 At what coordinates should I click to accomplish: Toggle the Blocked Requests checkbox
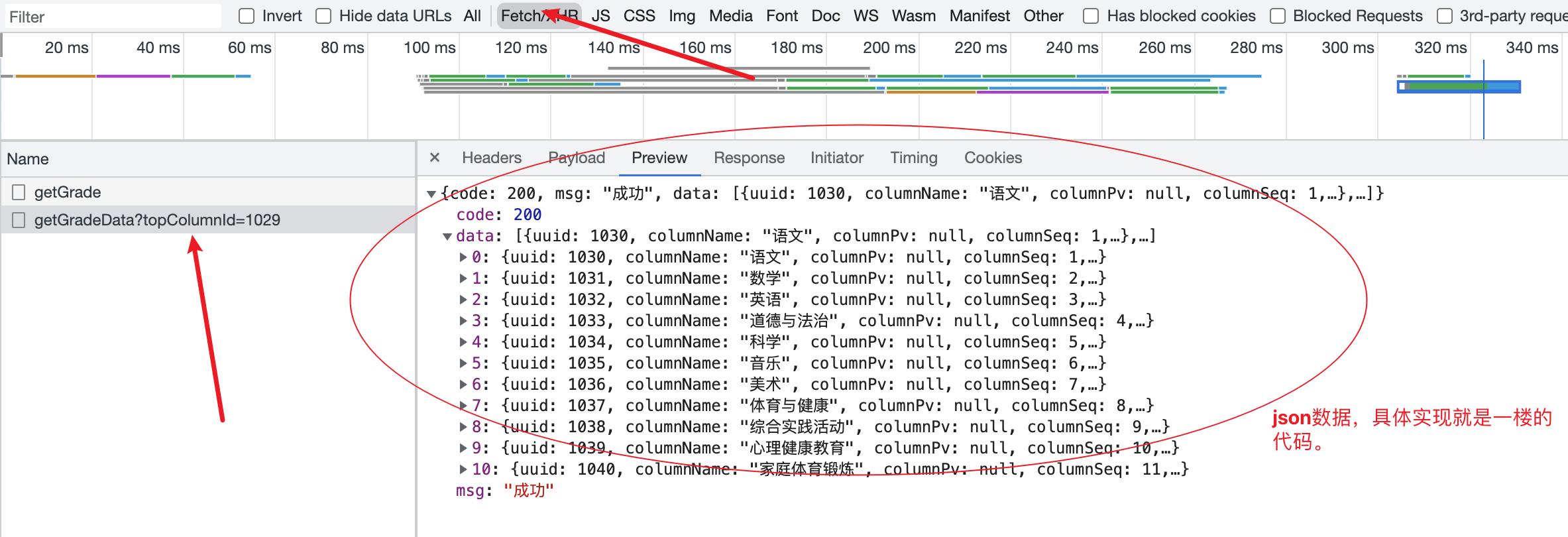tap(1278, 16)
